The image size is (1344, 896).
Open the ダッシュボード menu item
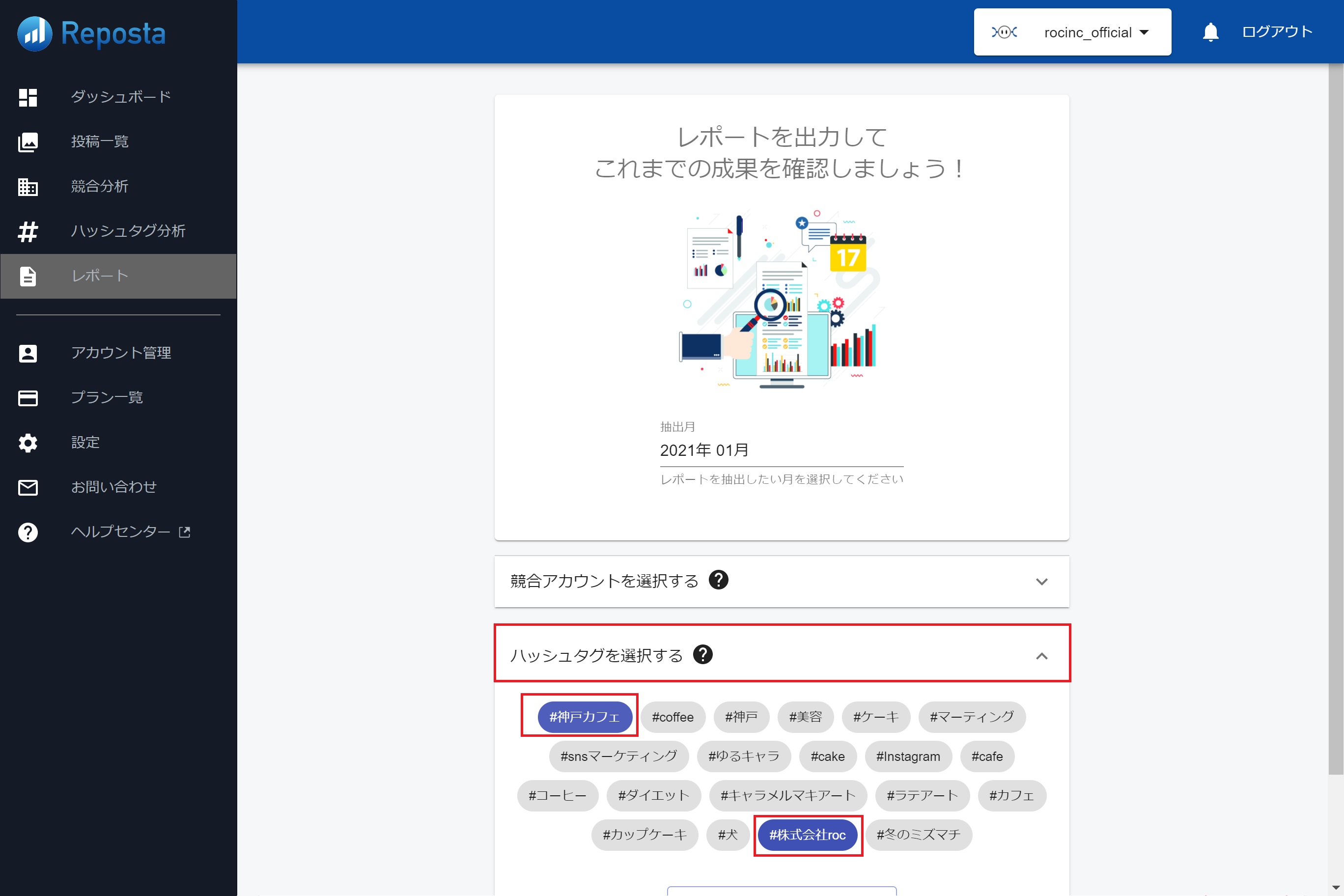(118, 97)
